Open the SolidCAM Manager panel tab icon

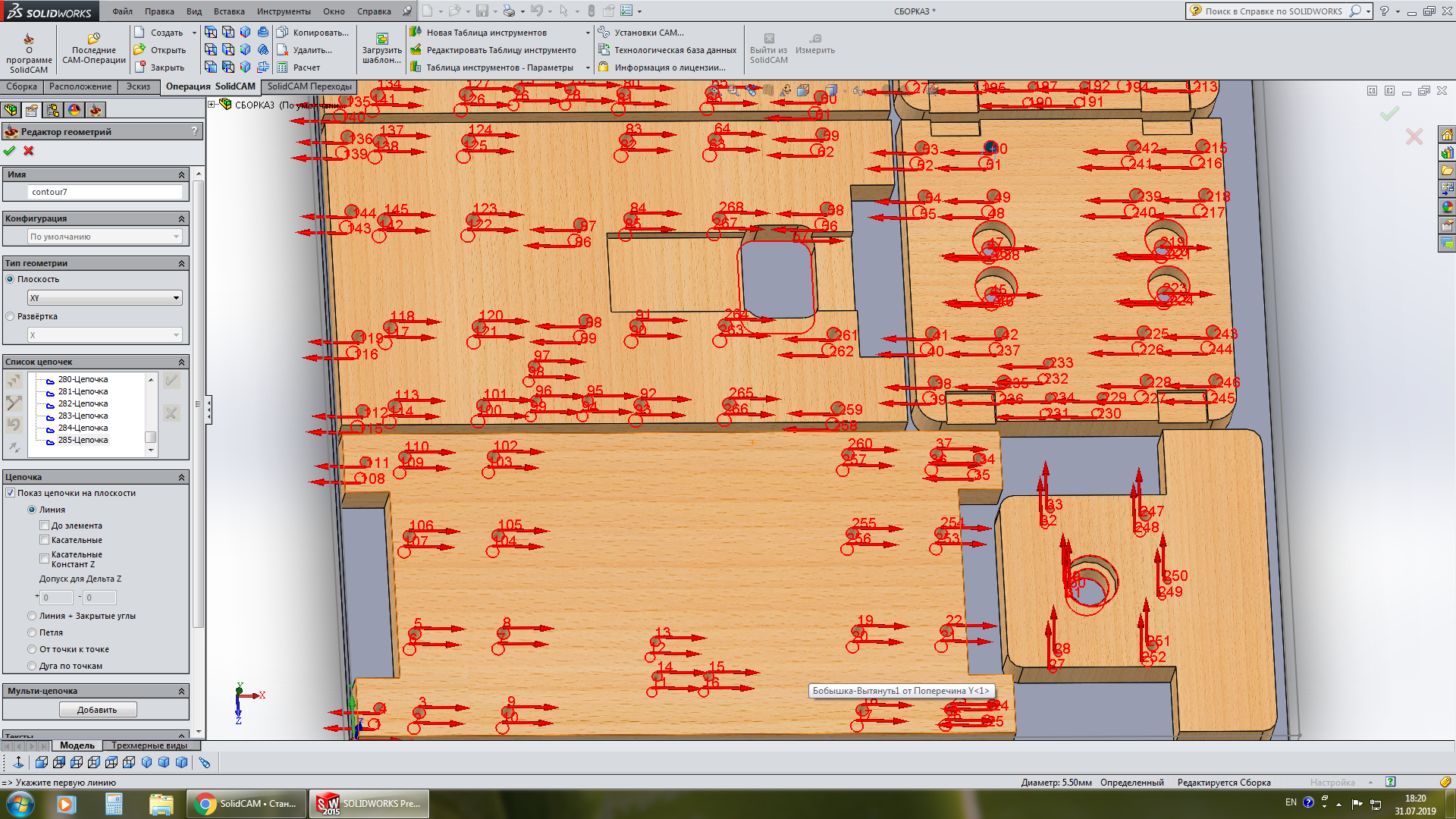[96, 111]
